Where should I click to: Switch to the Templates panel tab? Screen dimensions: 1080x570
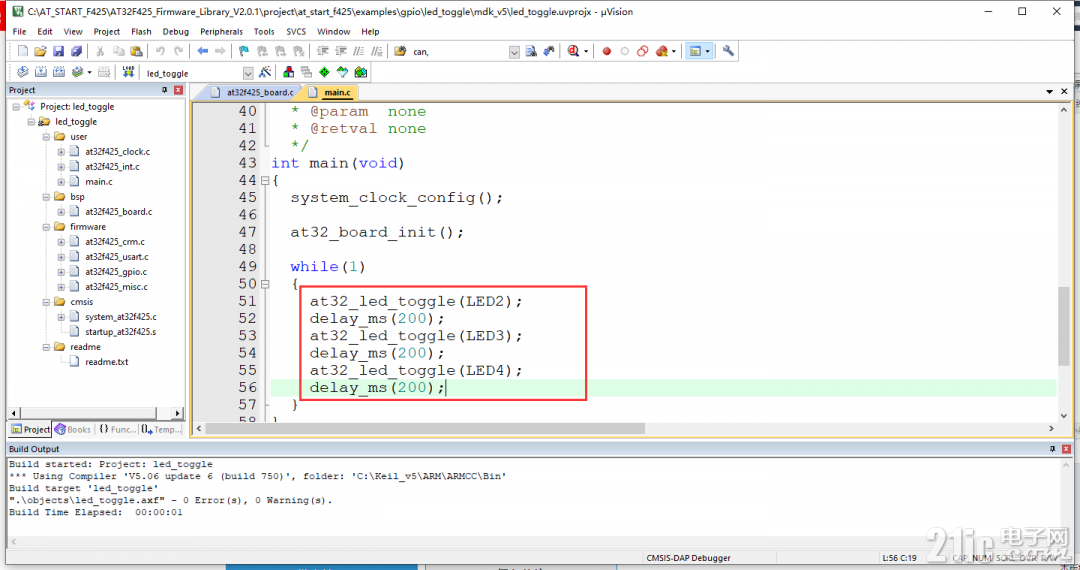tap(160, 429)
